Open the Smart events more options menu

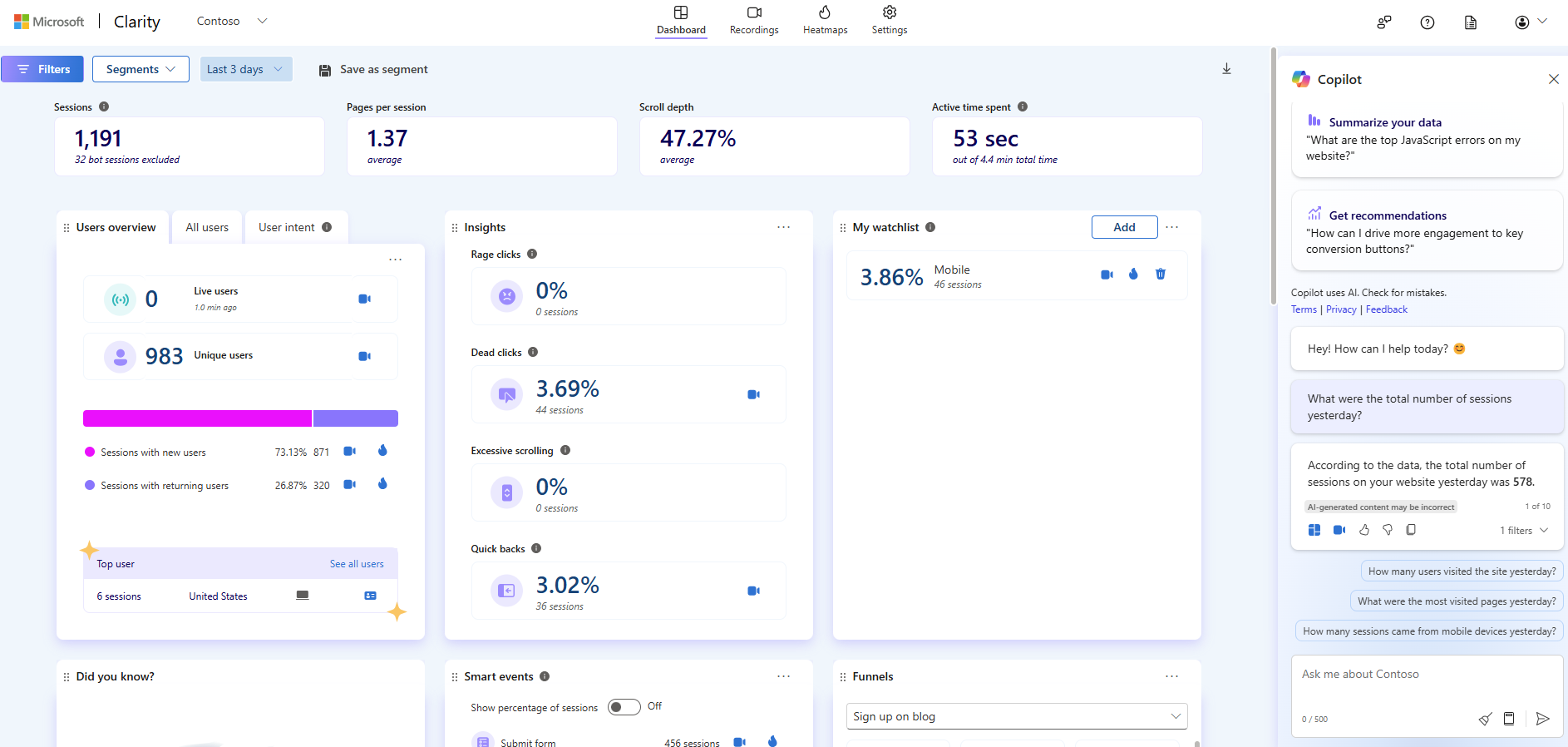point(783,676)
